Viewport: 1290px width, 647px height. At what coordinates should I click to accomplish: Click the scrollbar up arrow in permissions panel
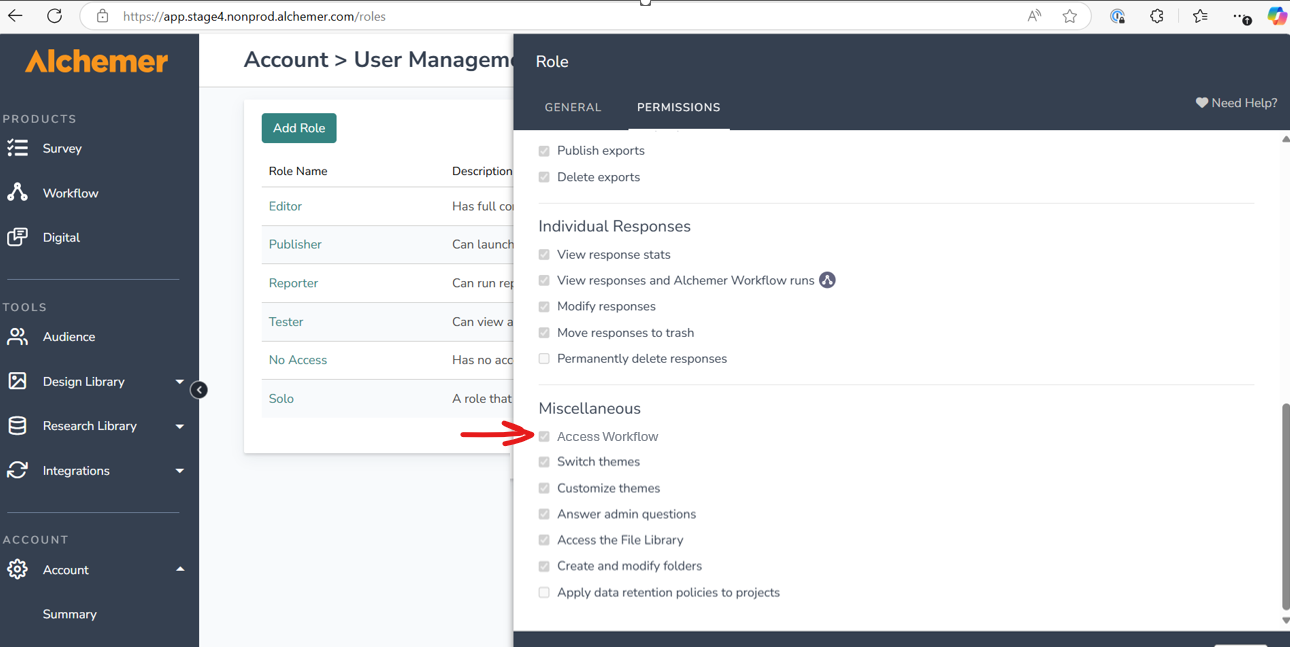click(x=1285, y=139)
